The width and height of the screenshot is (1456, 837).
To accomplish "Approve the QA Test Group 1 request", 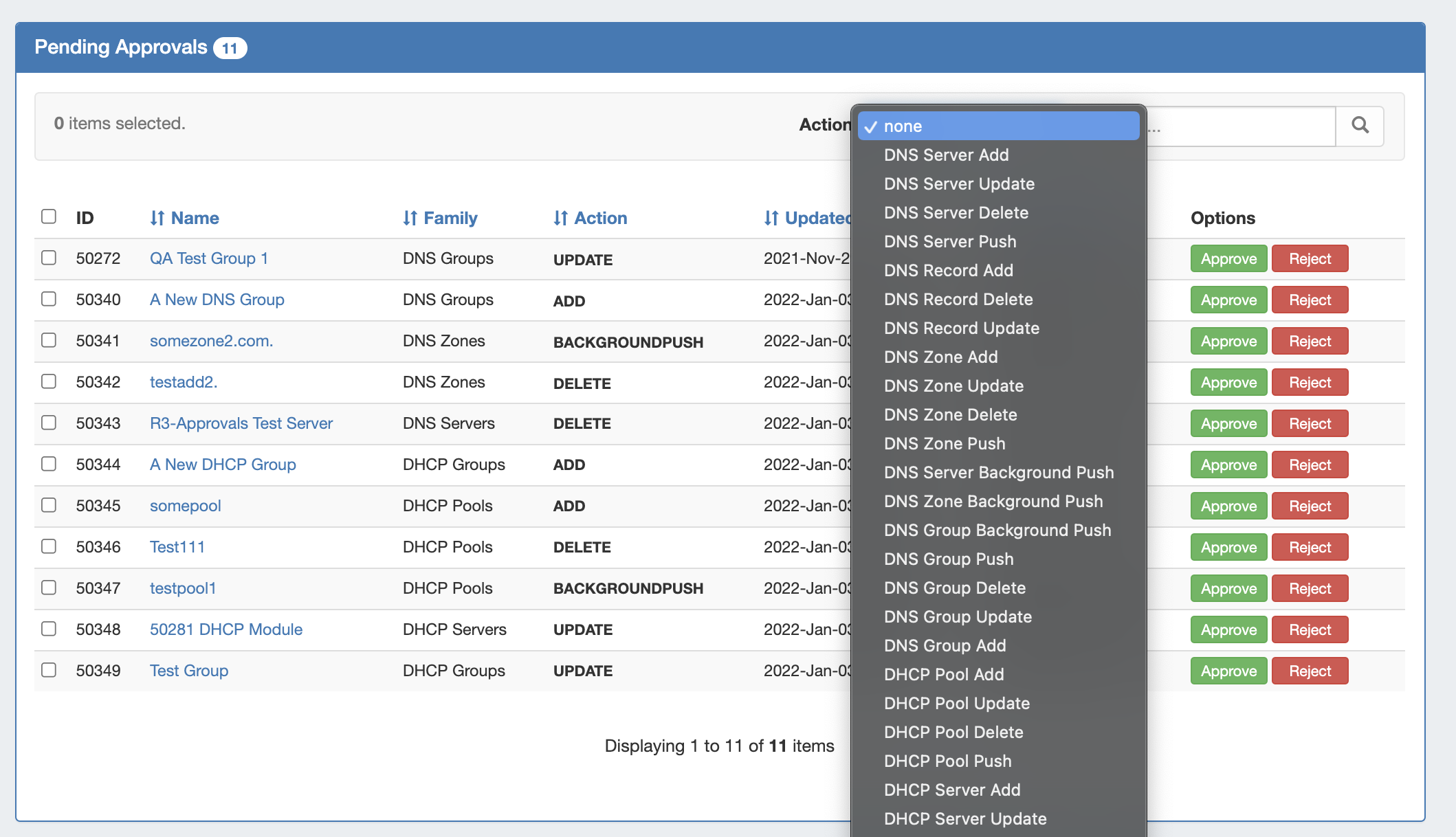I will (1228, 259).
